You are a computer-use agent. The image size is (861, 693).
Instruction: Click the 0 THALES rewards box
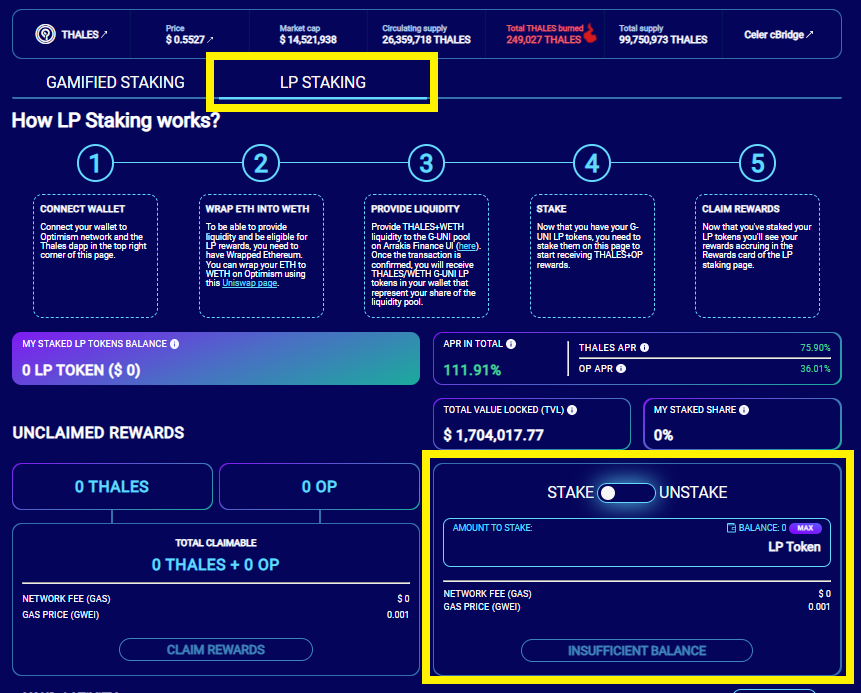pyautogui.click(x=112, y=487)
